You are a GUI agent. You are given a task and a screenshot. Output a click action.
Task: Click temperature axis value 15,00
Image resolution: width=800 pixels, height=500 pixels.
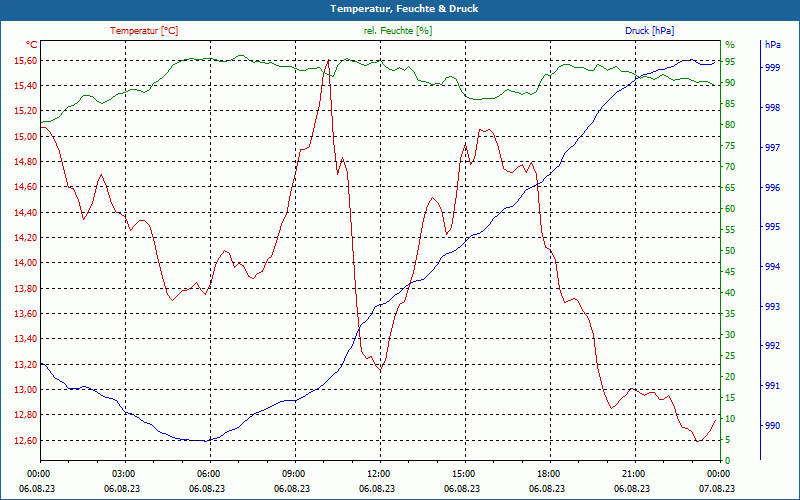pyautogui.click(x=26, y=137)
